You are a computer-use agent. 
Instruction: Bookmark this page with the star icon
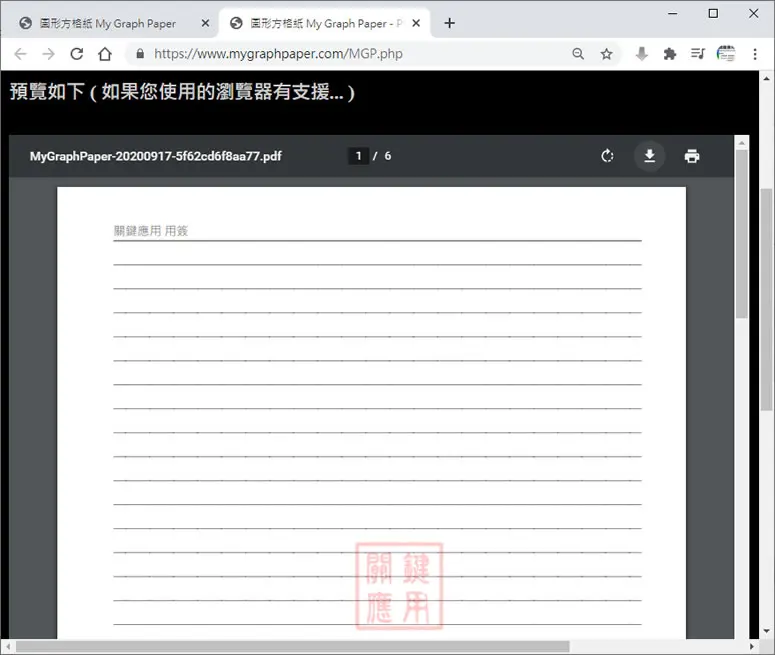tap(606, 53)
